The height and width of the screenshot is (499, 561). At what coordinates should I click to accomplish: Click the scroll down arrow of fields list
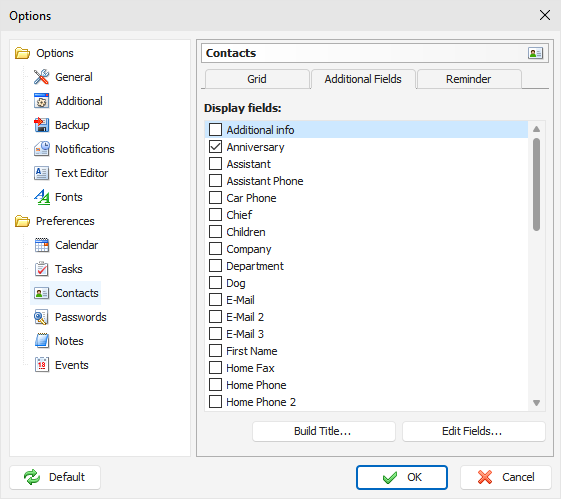click(x=536, y=403)
